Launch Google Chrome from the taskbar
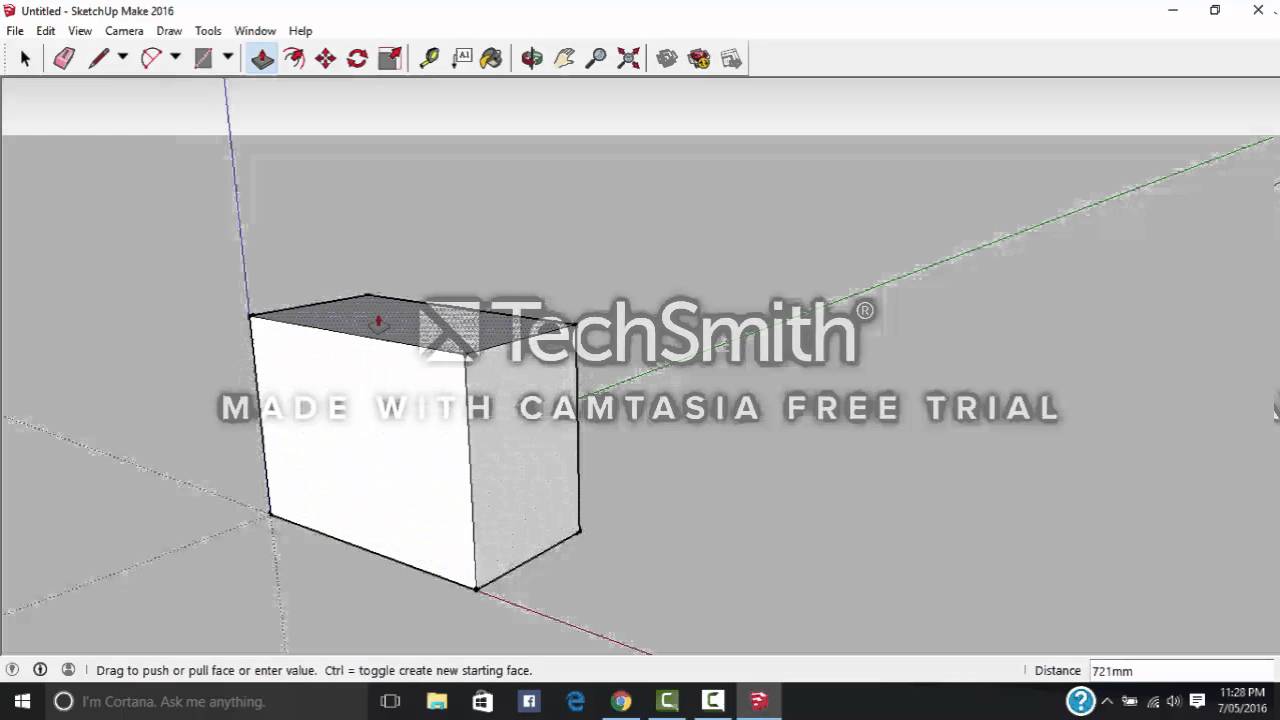1280x720 pixels. click(x=621, y=701)
